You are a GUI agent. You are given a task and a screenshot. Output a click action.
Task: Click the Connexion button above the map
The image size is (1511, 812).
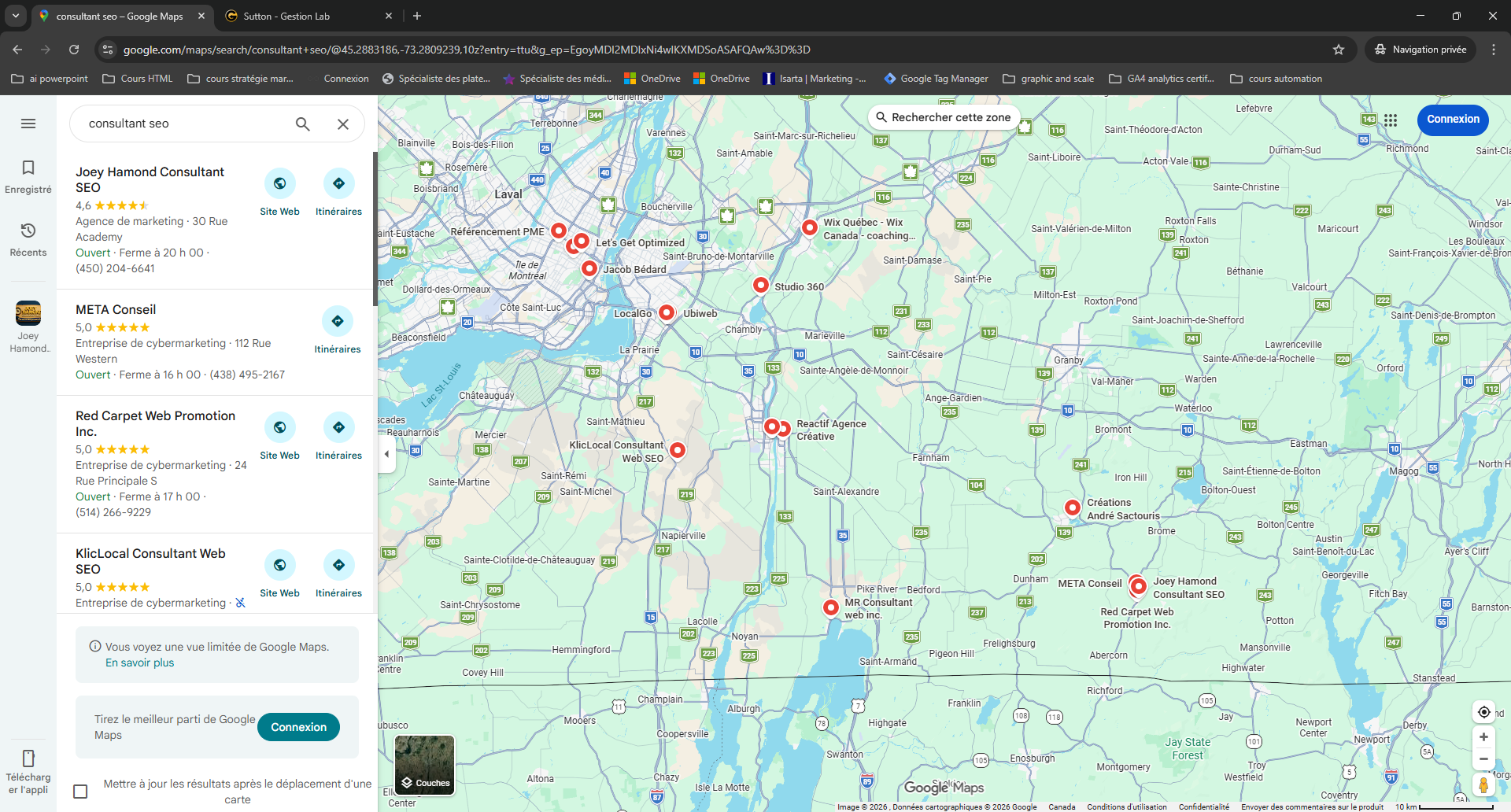1452,120
